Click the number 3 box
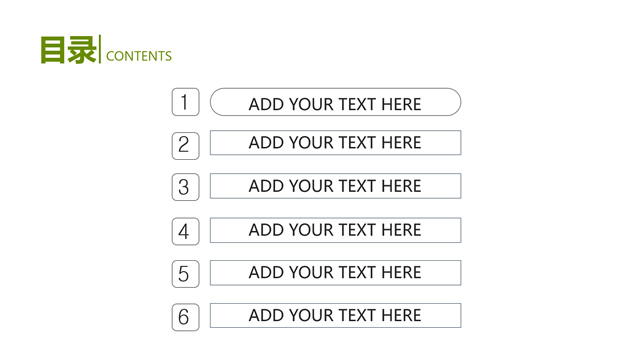635x361 pixels. [185, 187]
